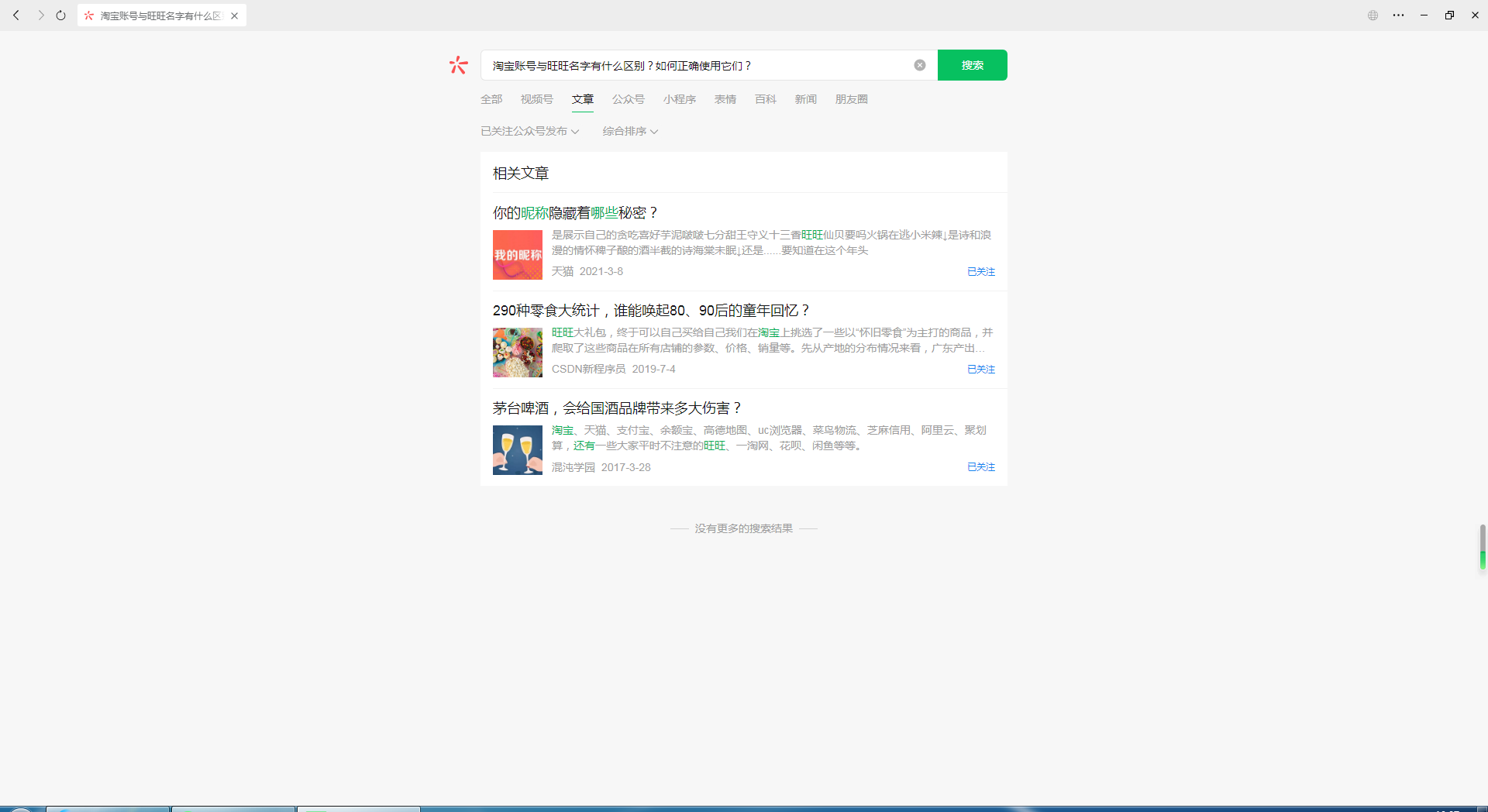Click the champagne glasses article thumbnail
Screen dimensions: 1488x812
coord(518,450)
